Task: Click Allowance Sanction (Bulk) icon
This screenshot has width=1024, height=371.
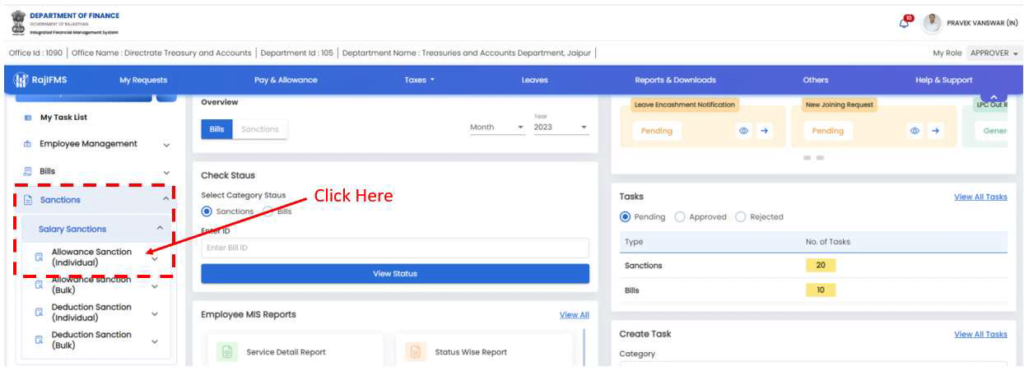Action: pyautogui.click(x=39, y=285)
